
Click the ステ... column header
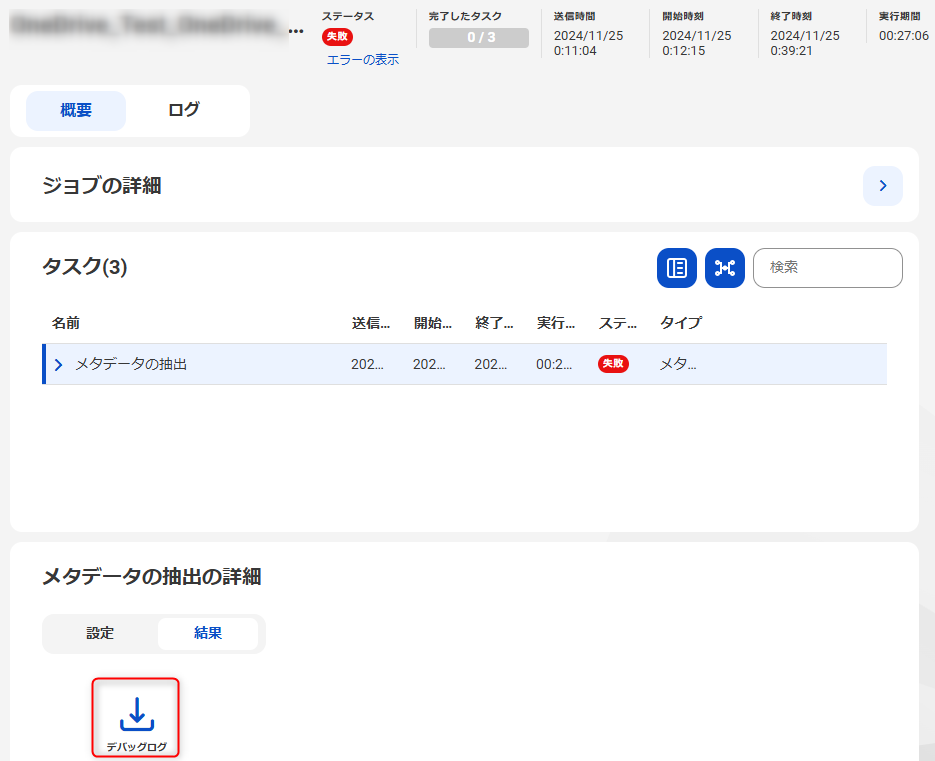tap(618, 323)
